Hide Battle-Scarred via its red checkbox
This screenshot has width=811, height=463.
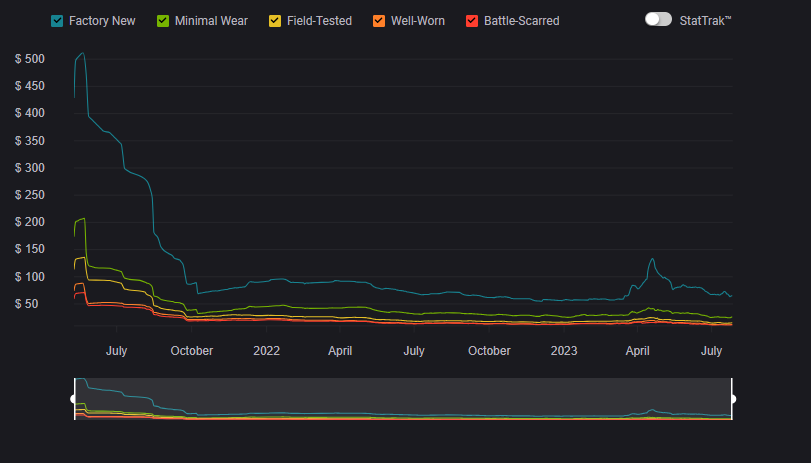(470, 20)
